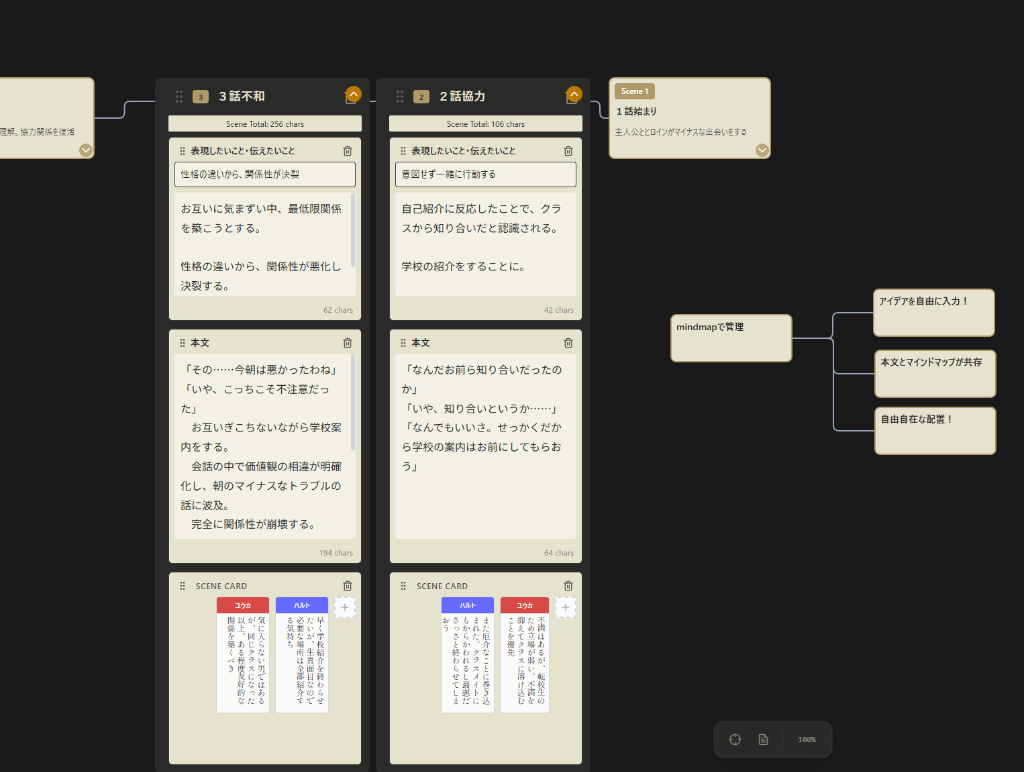Viewport: 1024px width, 772px height.
Task: Open ユウカ card text in 2話協力
Action: (x=525, y=663)
